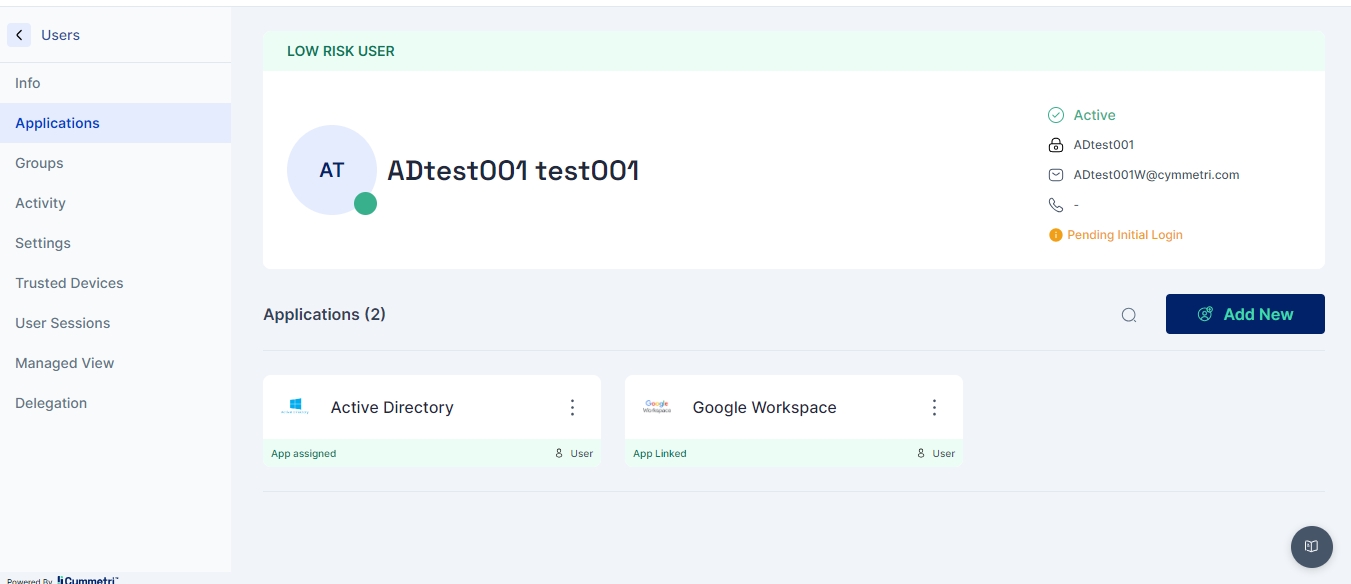Click the lock username icon
The height and width of the screenshot is (584, 1351).
[1055, 145]
